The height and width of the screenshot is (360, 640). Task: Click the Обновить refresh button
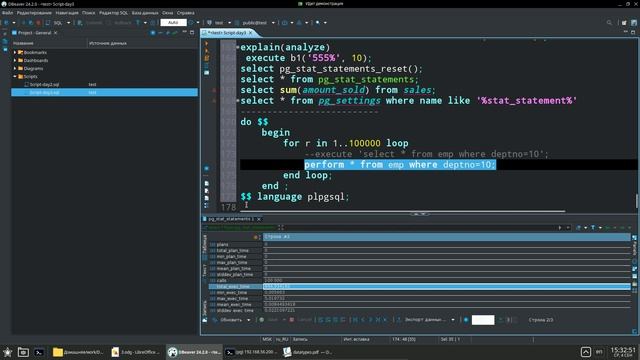click(x=227, y=320)
